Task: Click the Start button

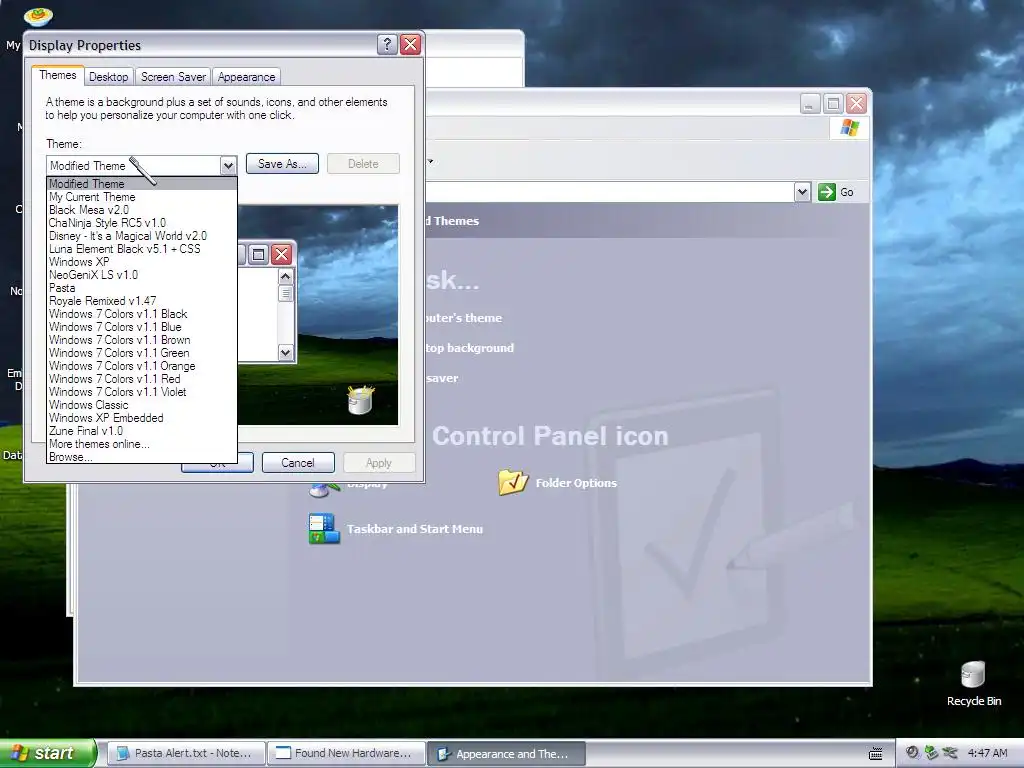Action: coord(47,753)
